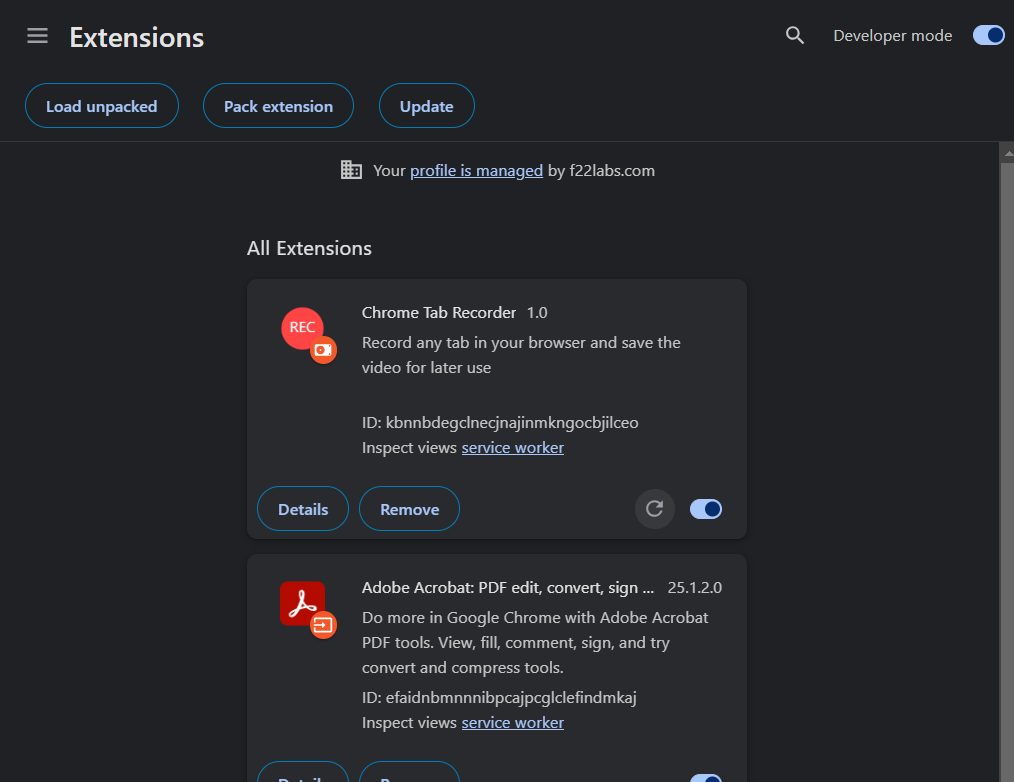Open Details for Chrome Tab Recorder
Viewport: 1014px width, 782px height.
(x=303, y=509)
